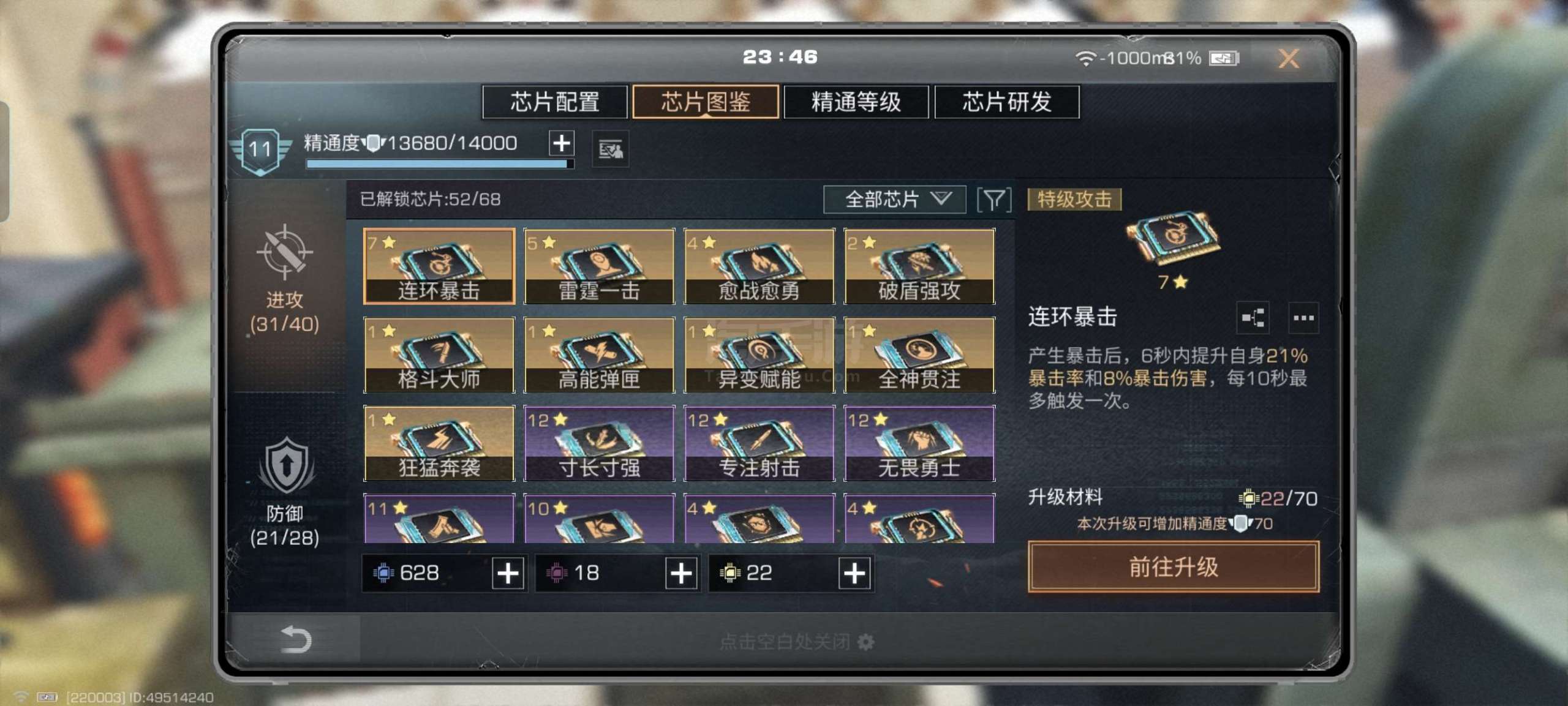Select the 进攻 bullet category icon
Screen dimensions: 1568x706
[285, 251]
